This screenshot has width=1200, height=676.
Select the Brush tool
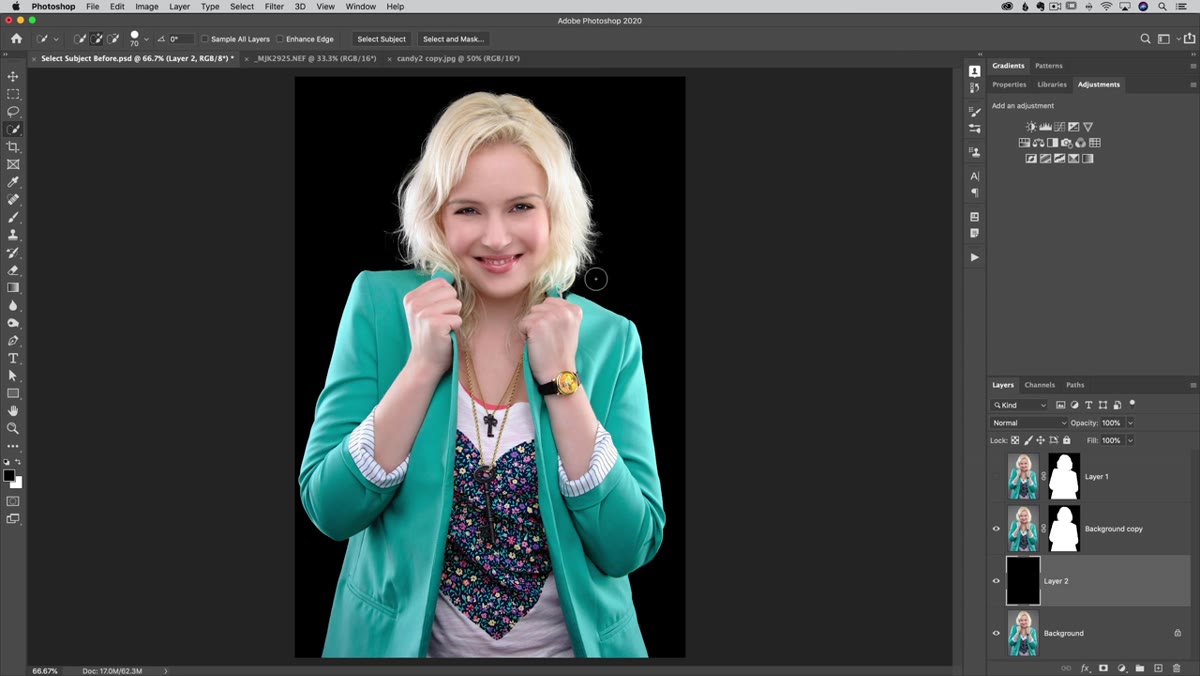13,217
